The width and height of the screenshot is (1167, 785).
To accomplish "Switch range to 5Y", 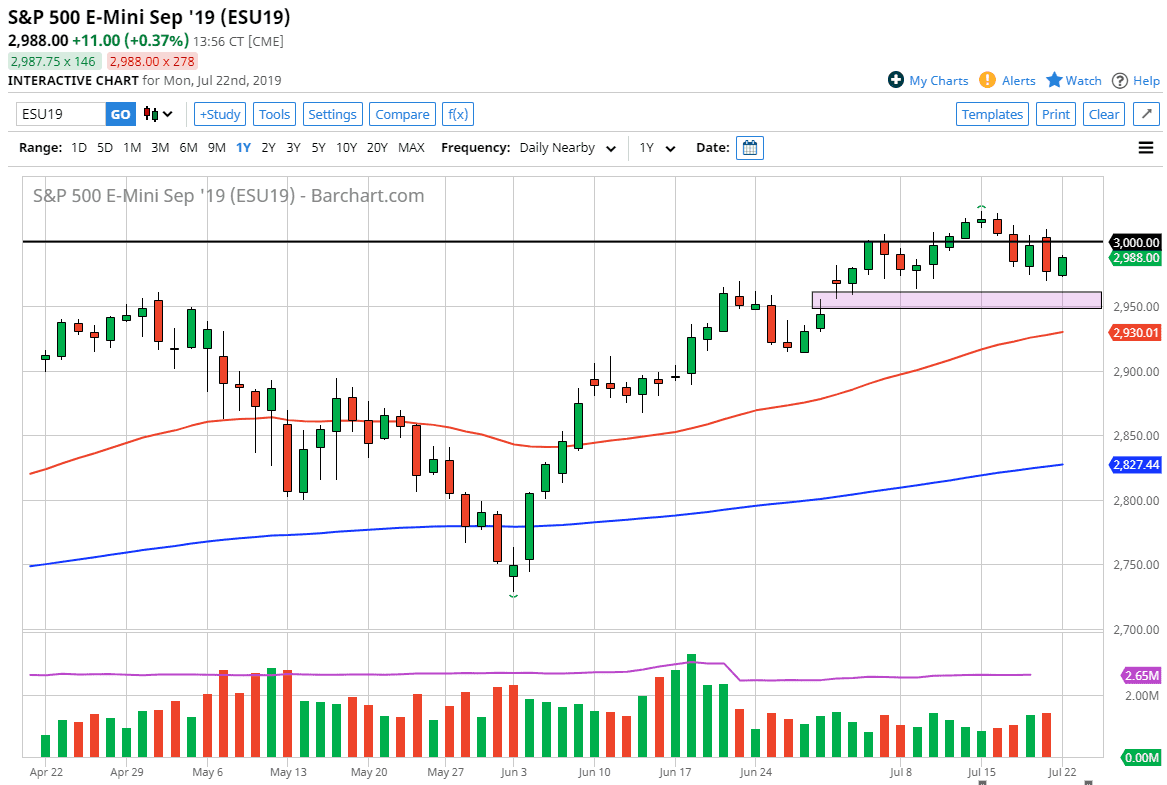I will (318, 147).
